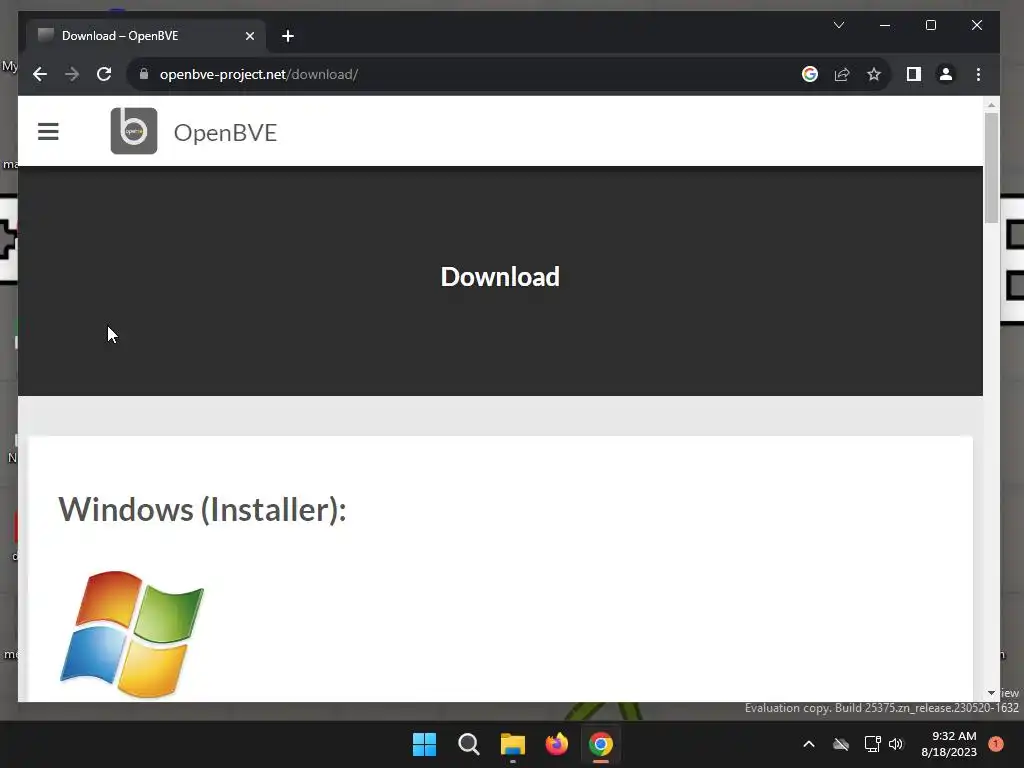
Task: Click the OpenBVE site title
Action: pos(225,133)
